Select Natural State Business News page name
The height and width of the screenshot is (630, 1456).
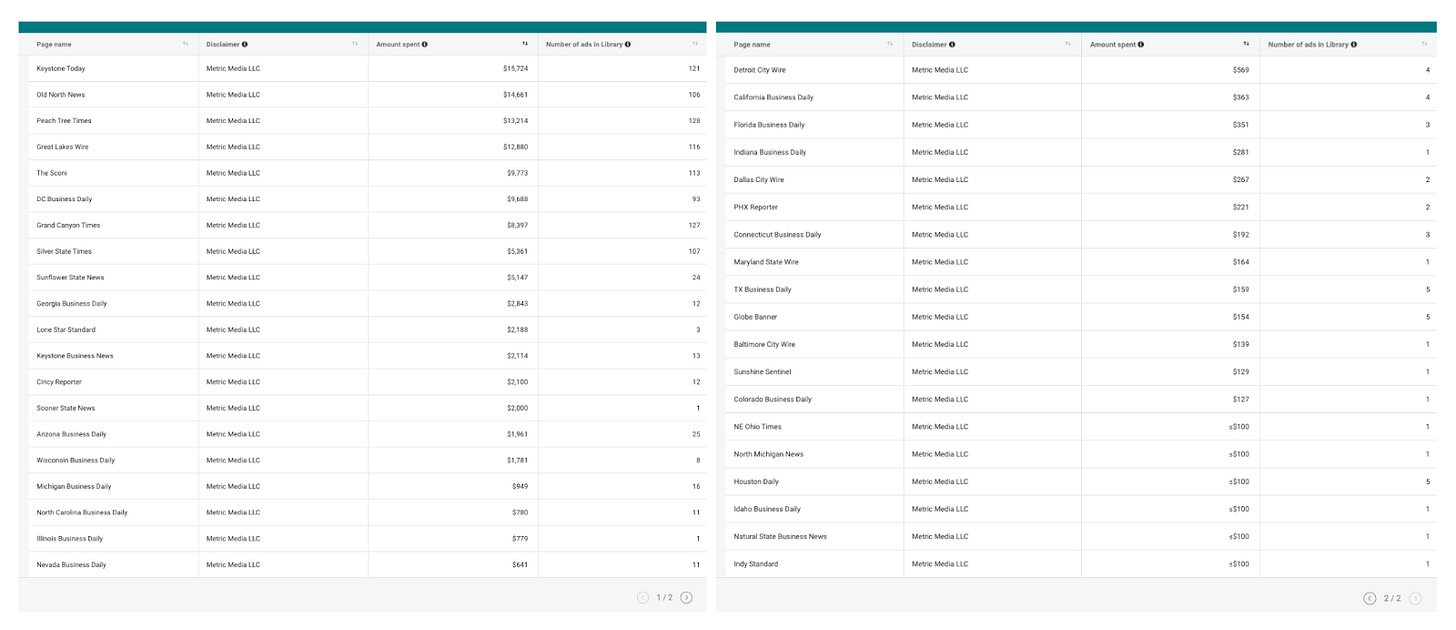[x=780, y=537]
